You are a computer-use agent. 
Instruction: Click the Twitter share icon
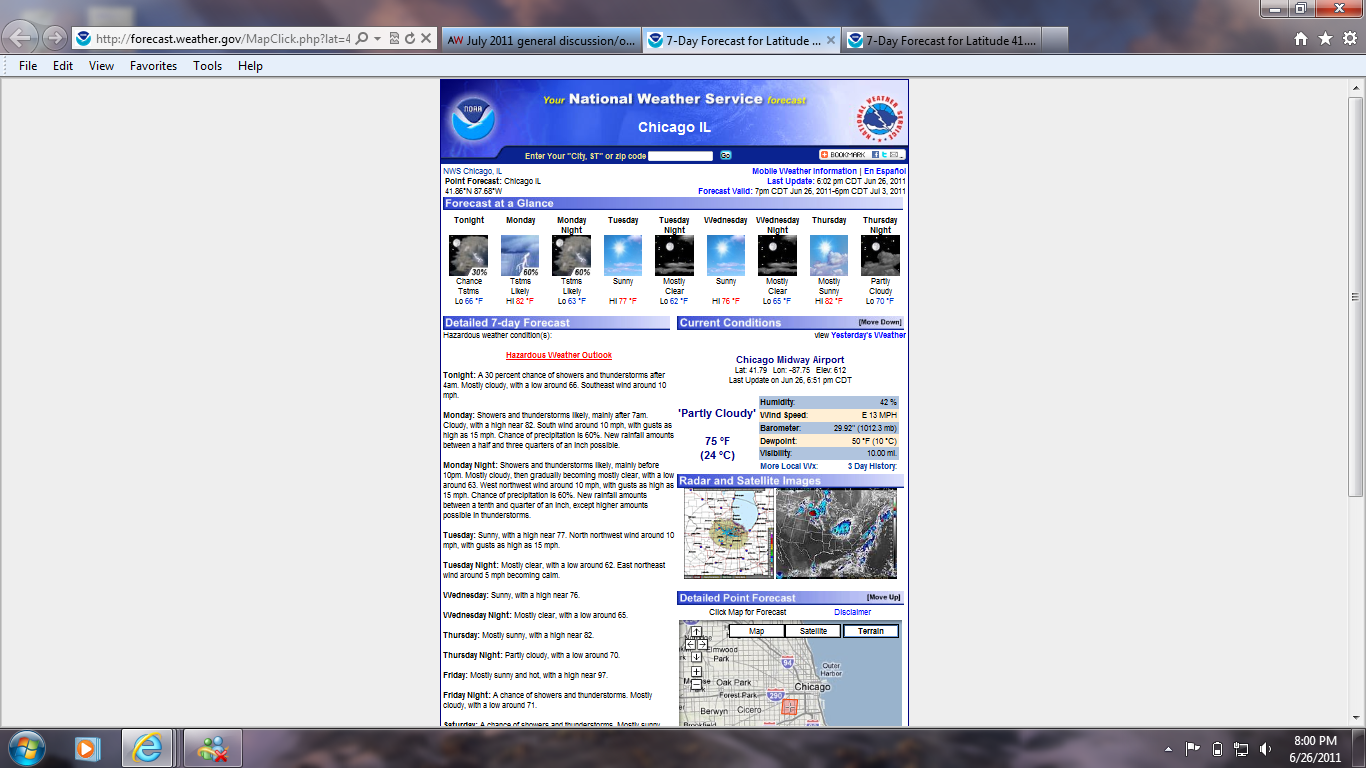884,155
